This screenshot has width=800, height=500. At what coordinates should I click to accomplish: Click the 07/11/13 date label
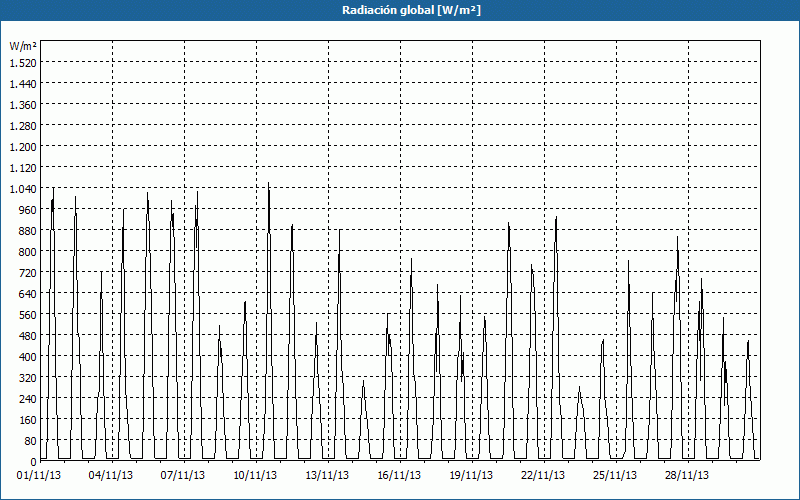(x=183, y=475)
